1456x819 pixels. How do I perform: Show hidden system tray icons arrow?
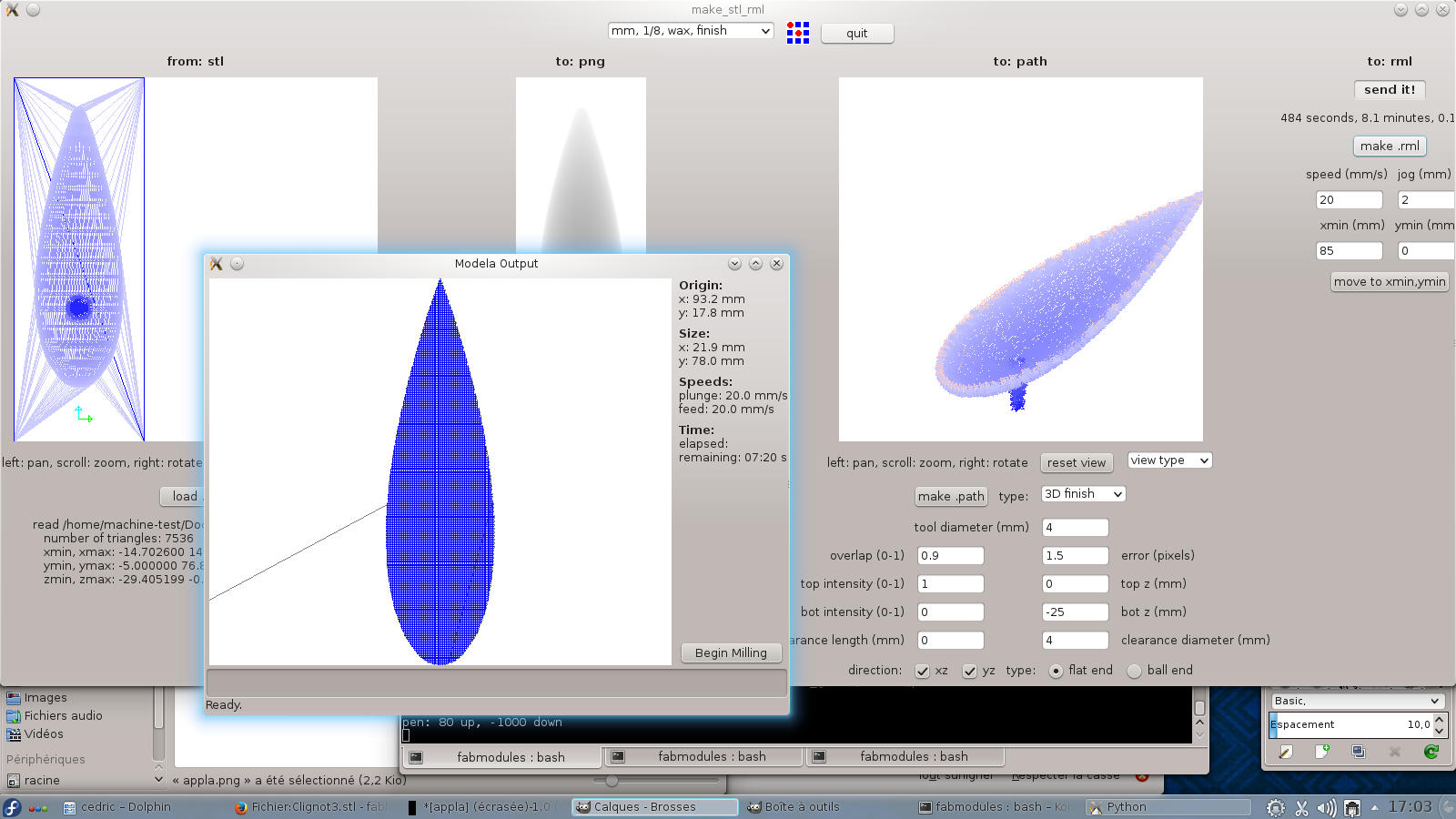click(1374, 807)
